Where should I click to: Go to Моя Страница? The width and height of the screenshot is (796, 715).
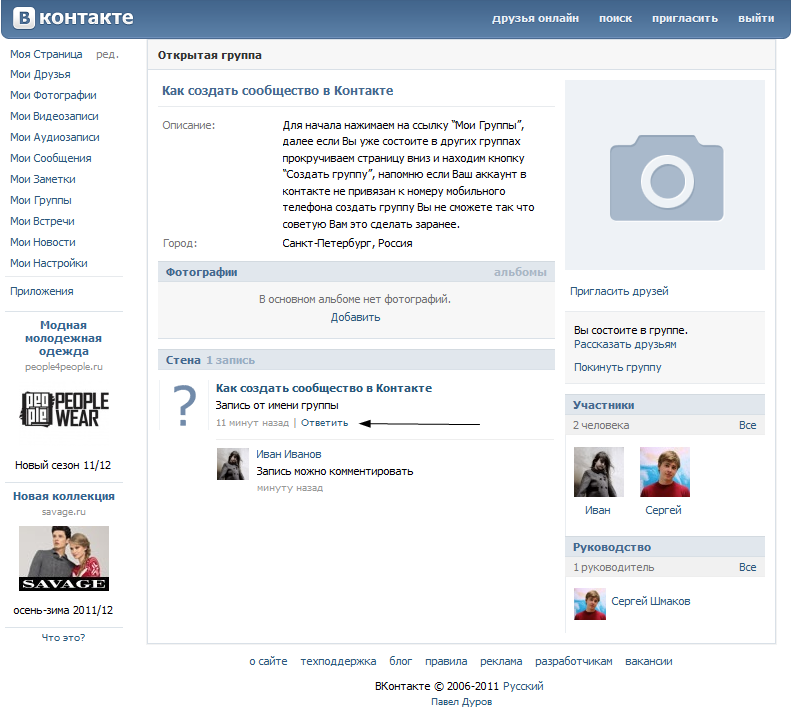(x=46, y=54)
